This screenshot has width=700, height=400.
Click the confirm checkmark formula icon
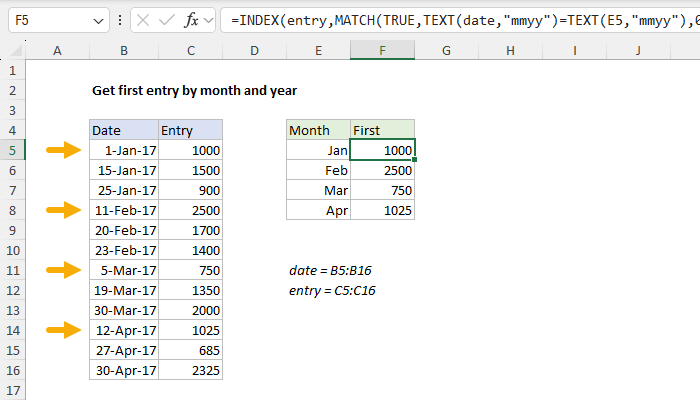167,20
